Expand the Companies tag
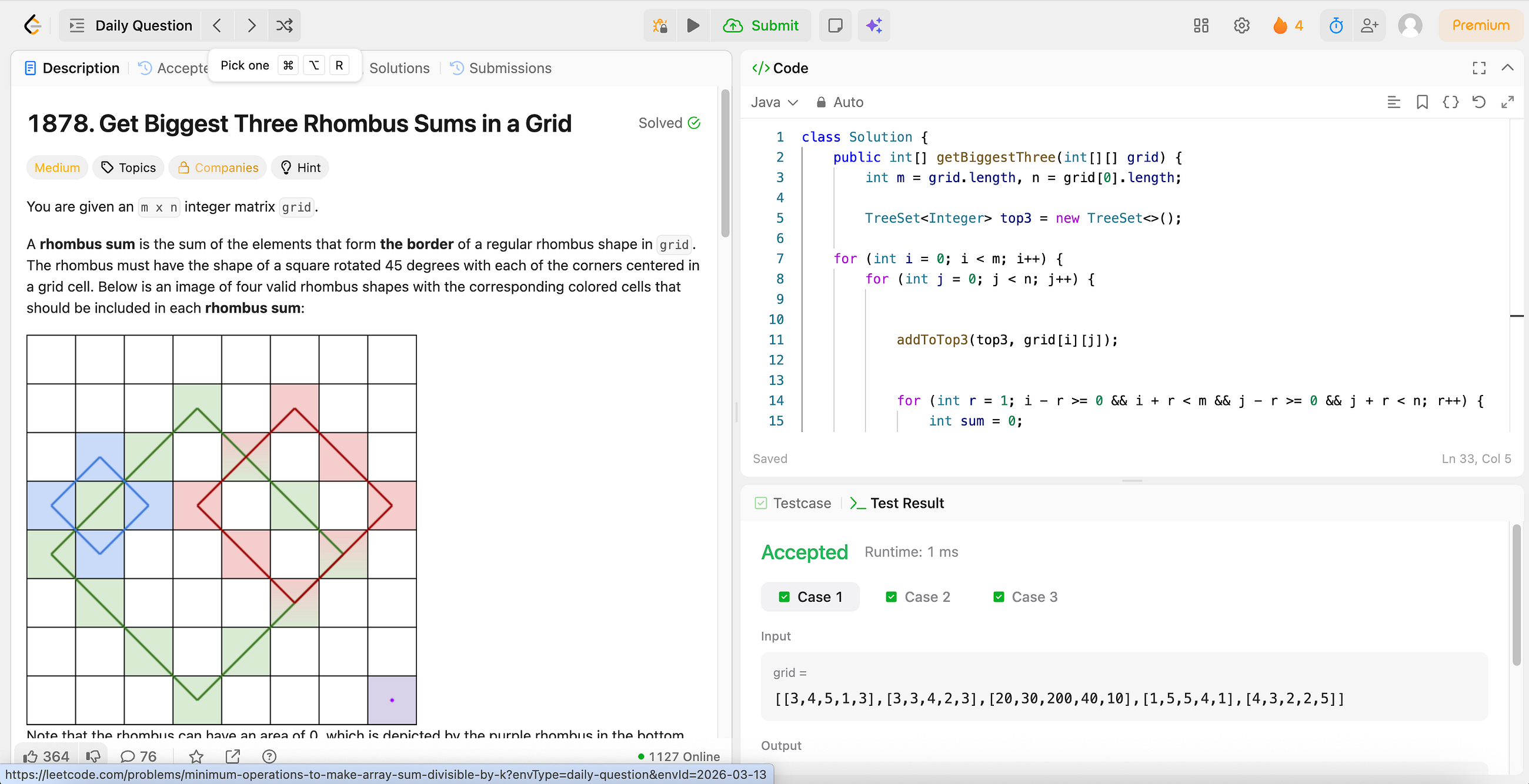Screen dimensions: 1529x784 pyautogui.click(x=218, y=168)
